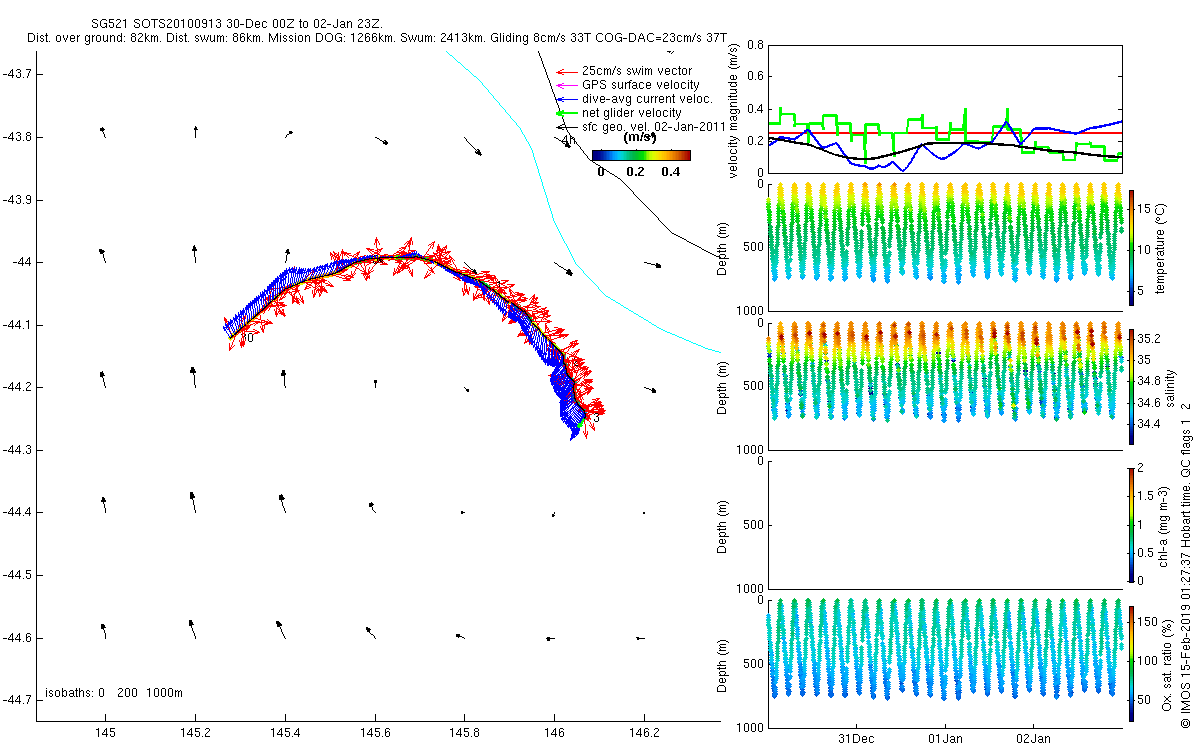Select the 'sfc geo. vel. 02-Jan-2011' legend label

[x=653, y=127]
